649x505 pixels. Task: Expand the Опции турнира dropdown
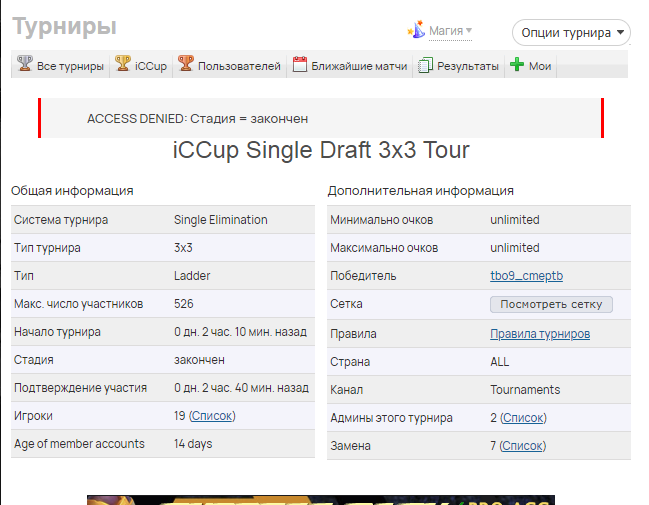tap(571, 33)
